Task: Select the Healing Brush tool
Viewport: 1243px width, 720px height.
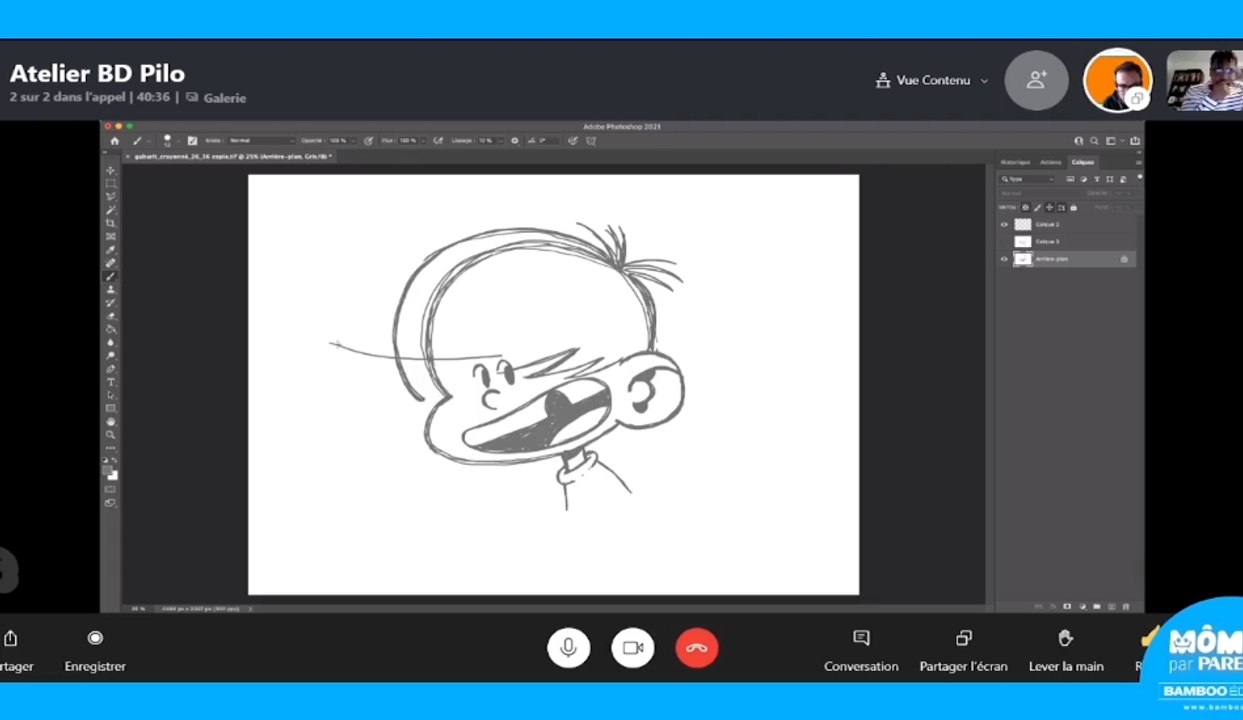Action: click(111, 263)
